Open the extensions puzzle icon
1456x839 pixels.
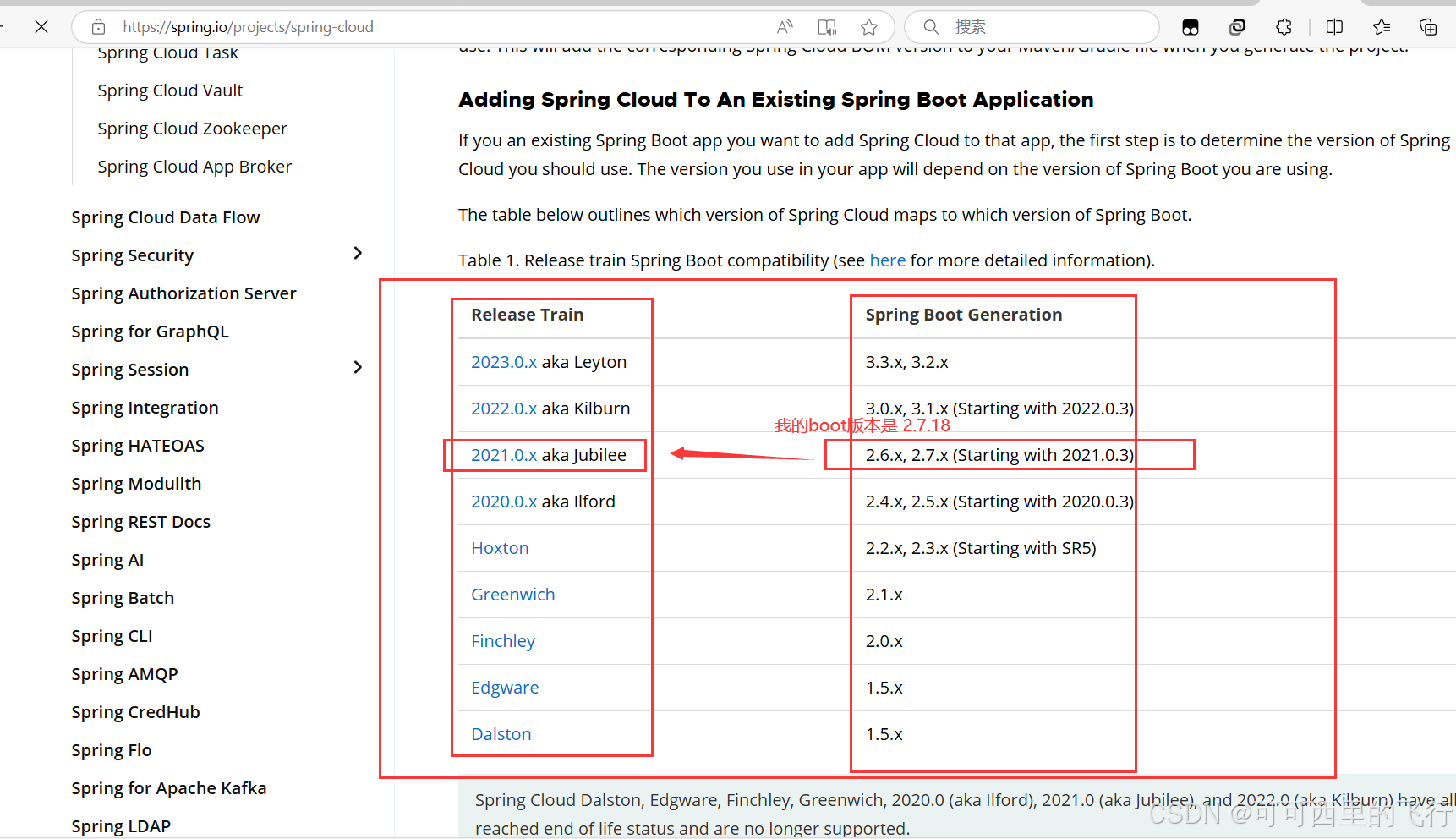click(1284, 27)
